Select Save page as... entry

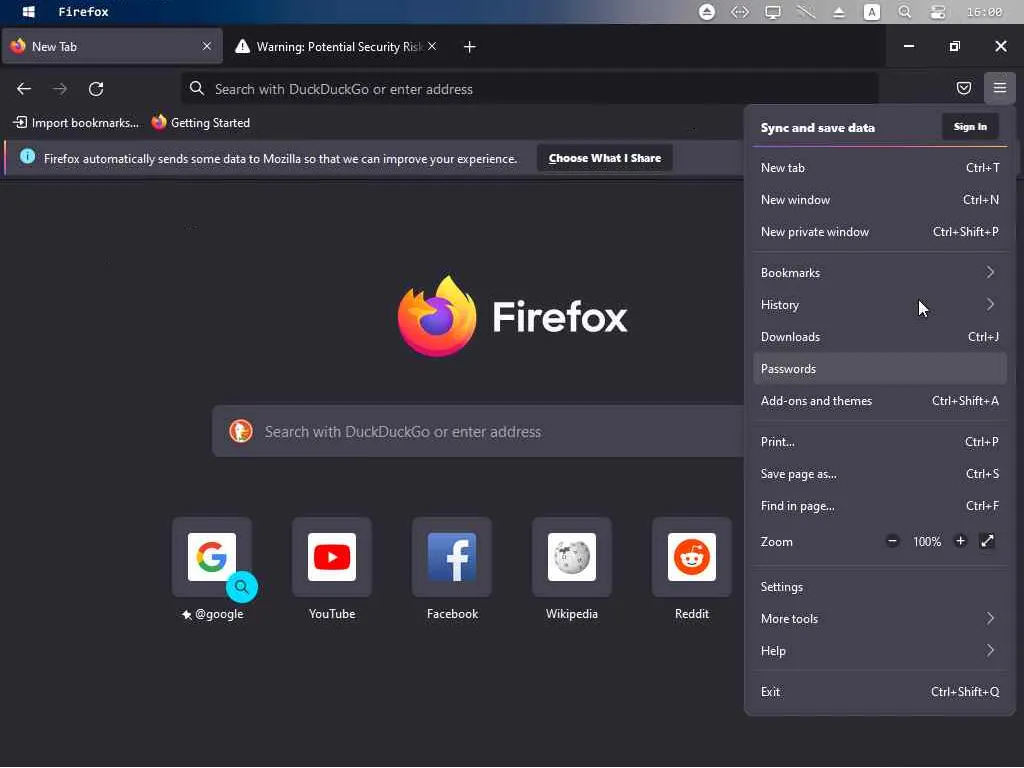pyautogui.click(x=880, y=474)
